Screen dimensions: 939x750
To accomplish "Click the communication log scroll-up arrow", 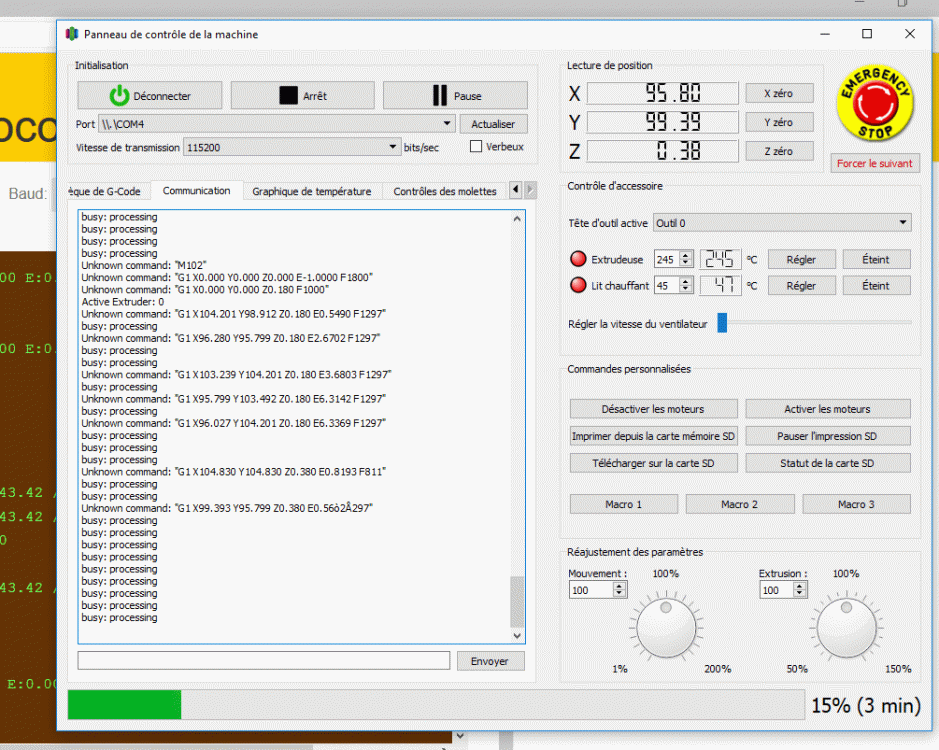I will [x=517, y=219].
